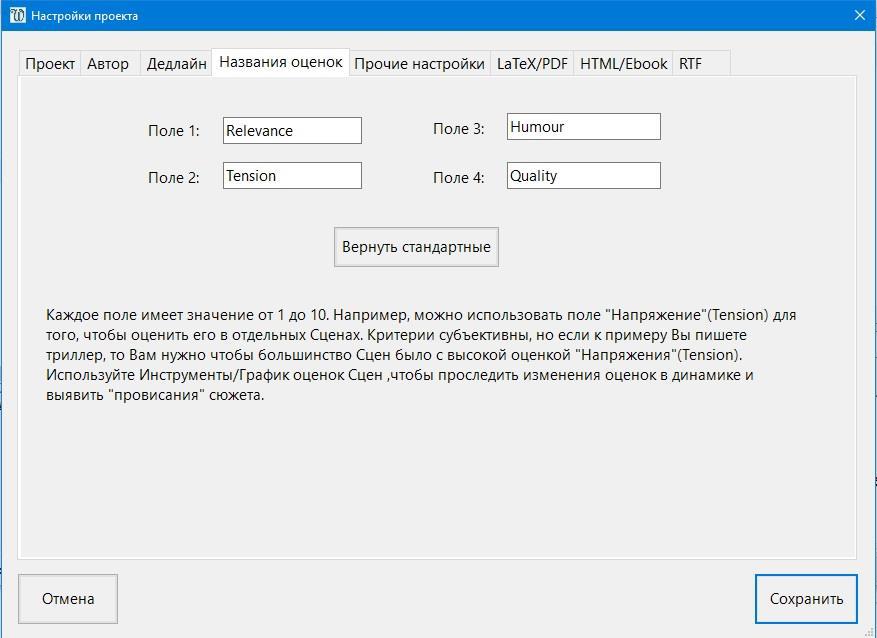
Task: Switch to the Проект tab
Action: [50, 63]
